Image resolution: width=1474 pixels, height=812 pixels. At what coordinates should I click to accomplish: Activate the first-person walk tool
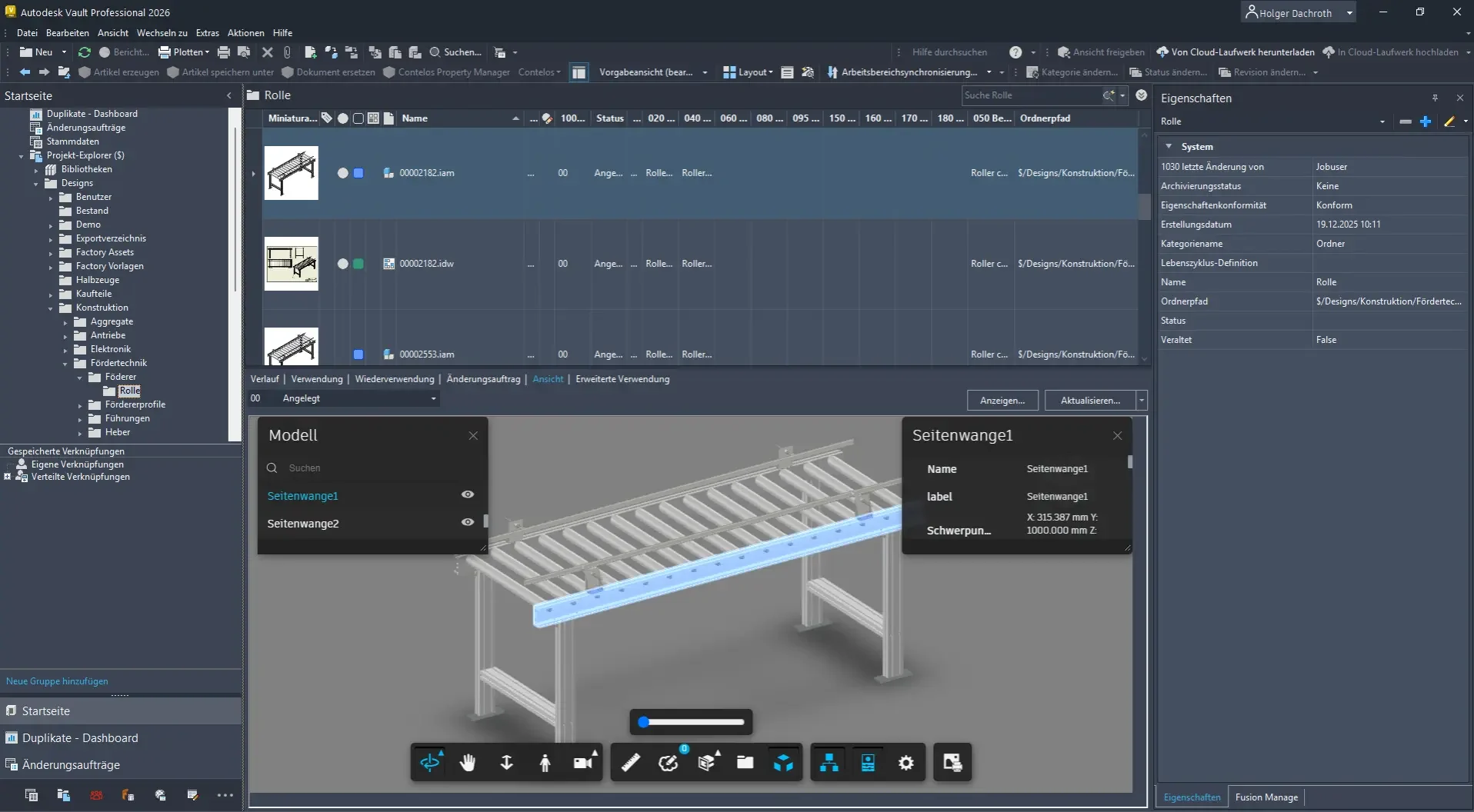click(545, 762)
